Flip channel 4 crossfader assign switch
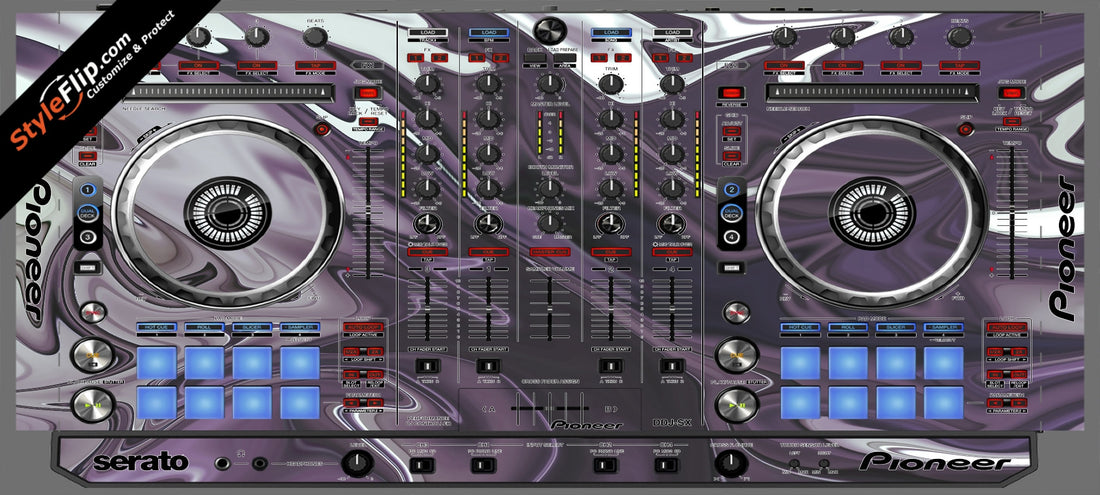1100x495 pixels. 672,366
